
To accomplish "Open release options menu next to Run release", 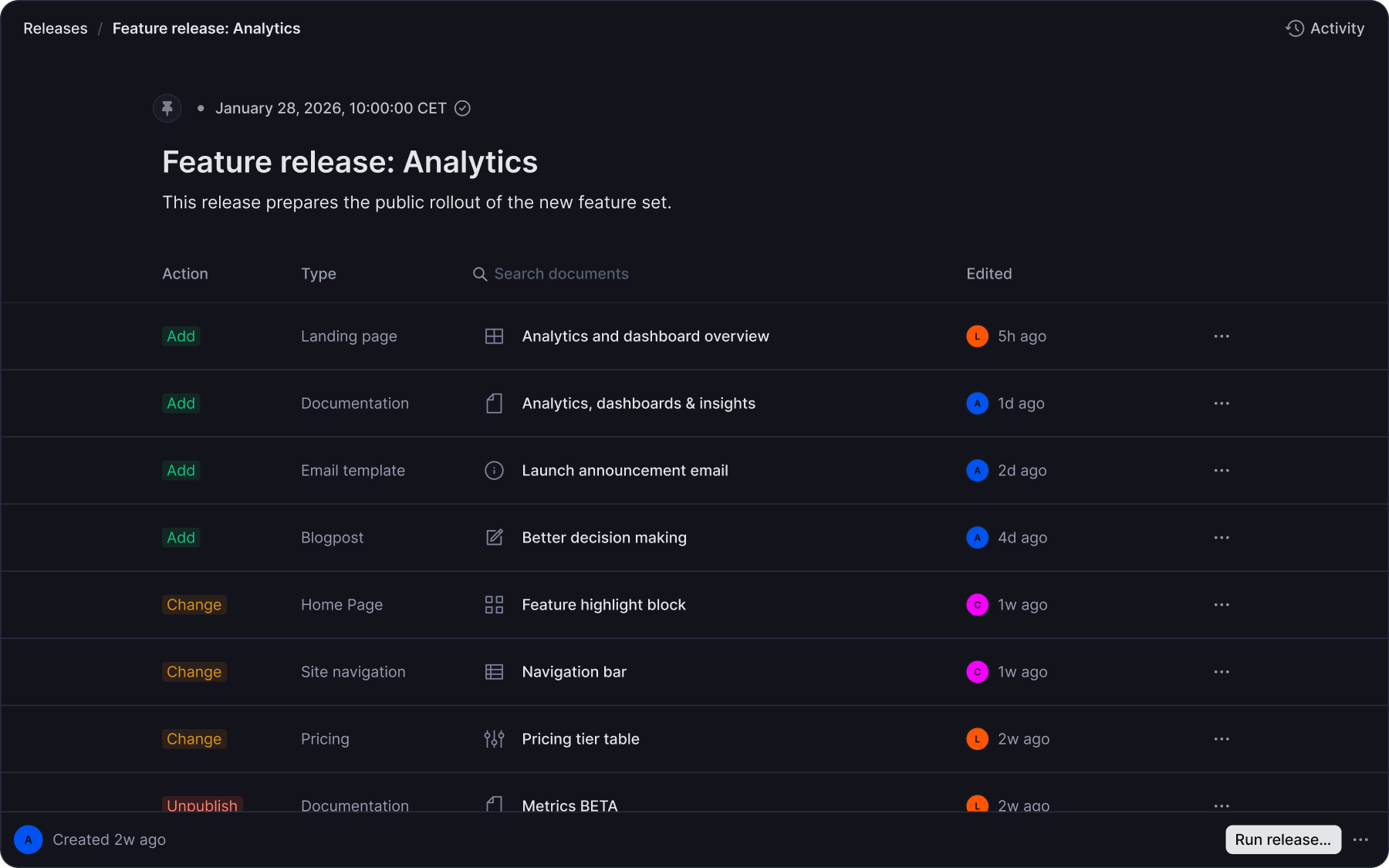I will [x=1360, y=839].
